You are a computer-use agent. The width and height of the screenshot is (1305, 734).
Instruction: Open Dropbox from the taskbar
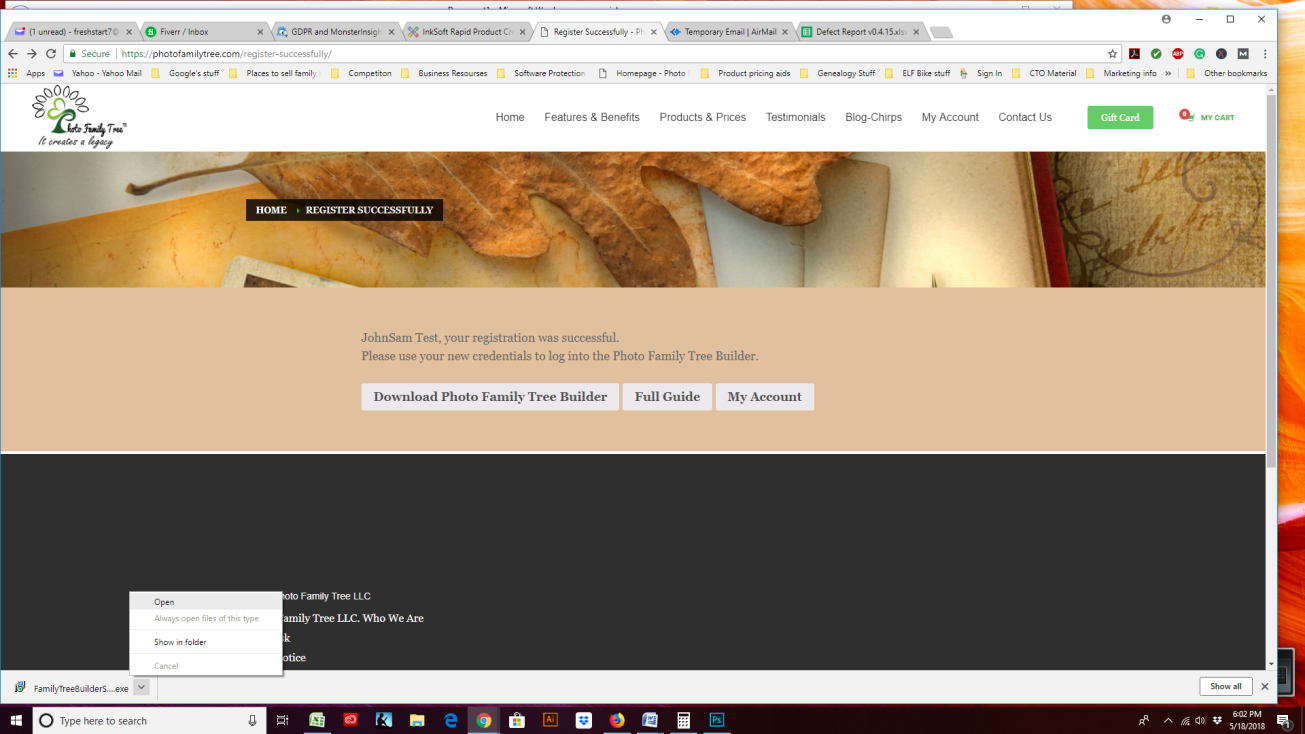tap(583, 720)
